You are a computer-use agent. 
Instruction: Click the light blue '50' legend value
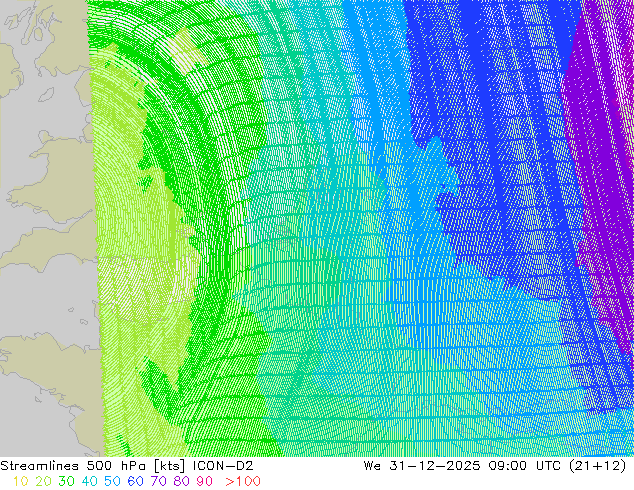click(x=112, y=481)
